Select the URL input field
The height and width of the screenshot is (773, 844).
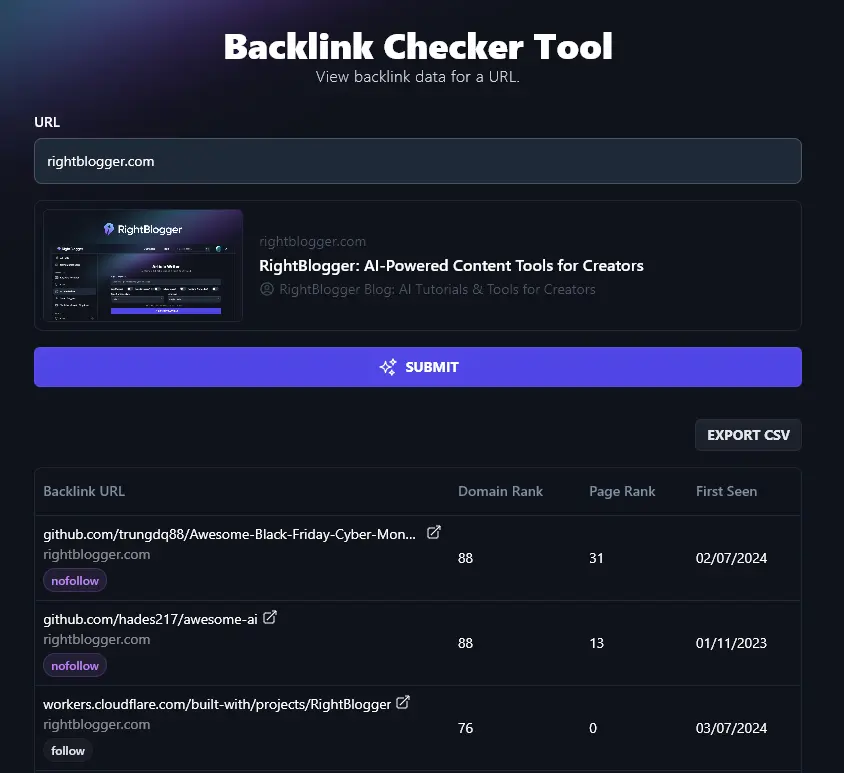[x=417, y=160]
